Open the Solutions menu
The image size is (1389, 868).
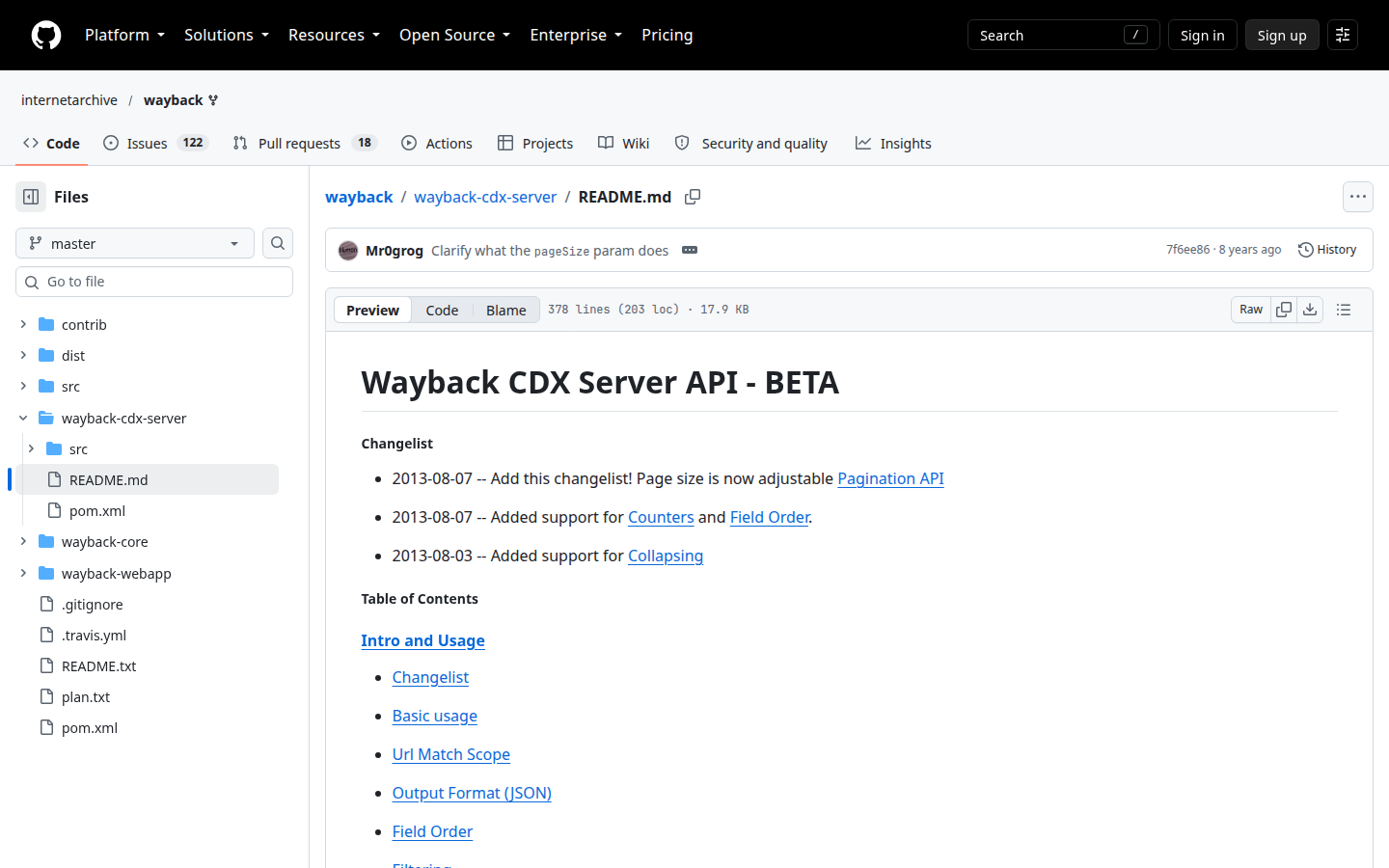point(227,35)
